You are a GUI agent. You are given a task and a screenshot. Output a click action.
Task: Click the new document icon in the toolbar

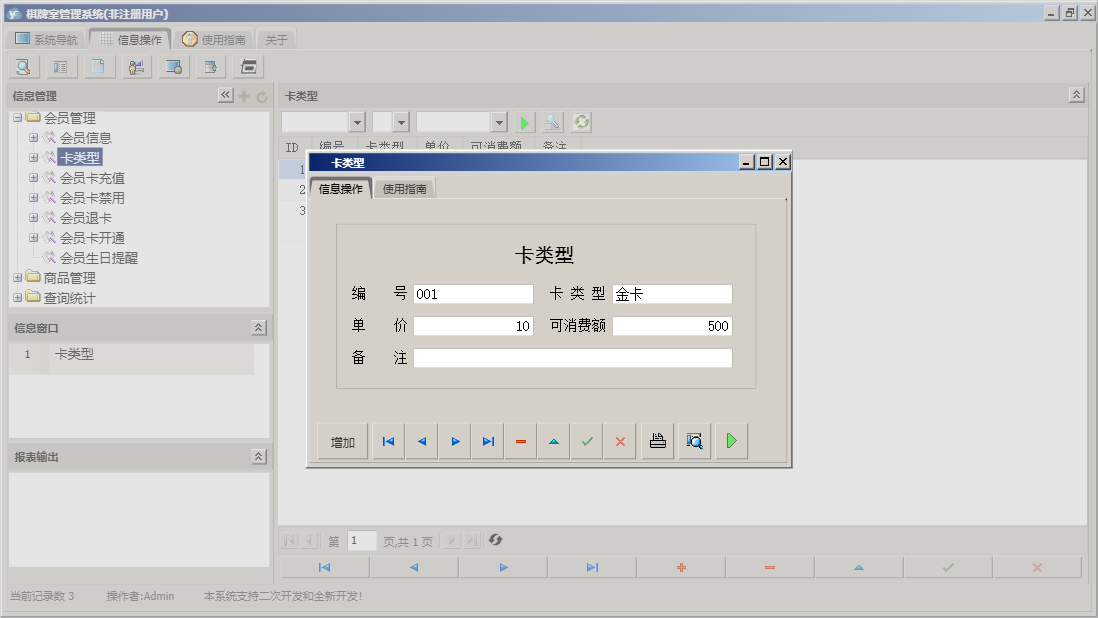coord(98,66)
